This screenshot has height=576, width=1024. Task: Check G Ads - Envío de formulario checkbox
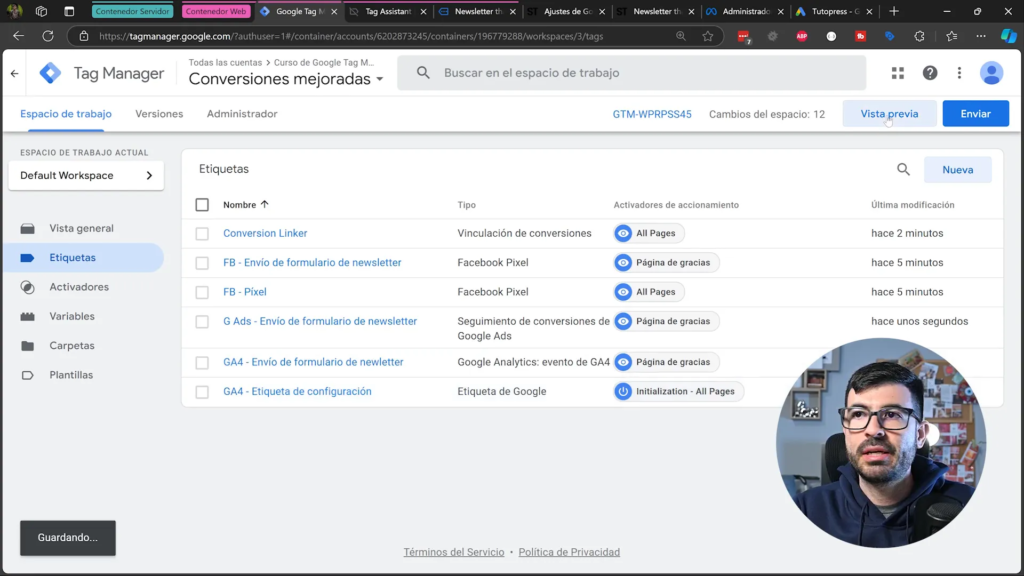coord(202,321)
